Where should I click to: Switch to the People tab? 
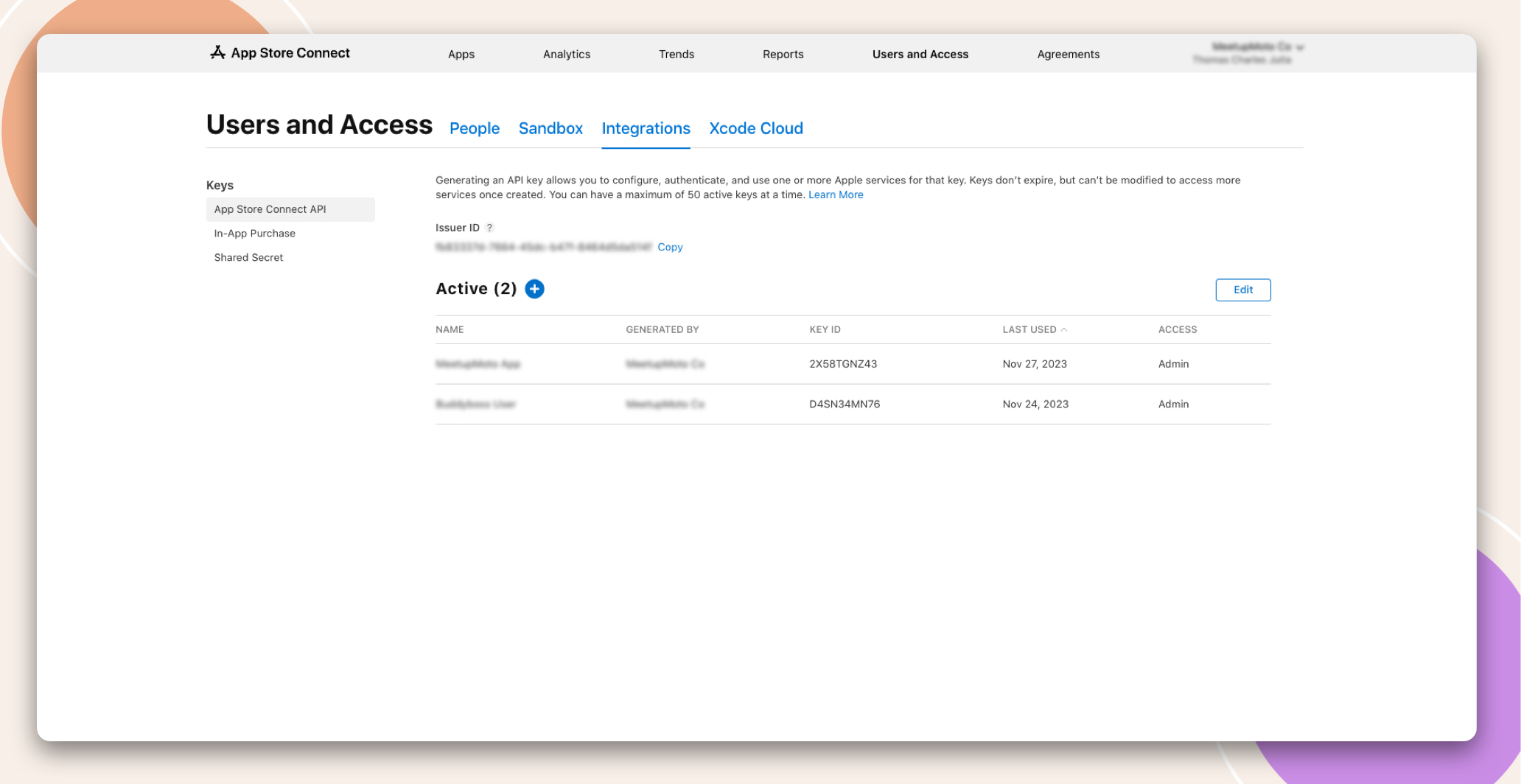click(474, 128)
